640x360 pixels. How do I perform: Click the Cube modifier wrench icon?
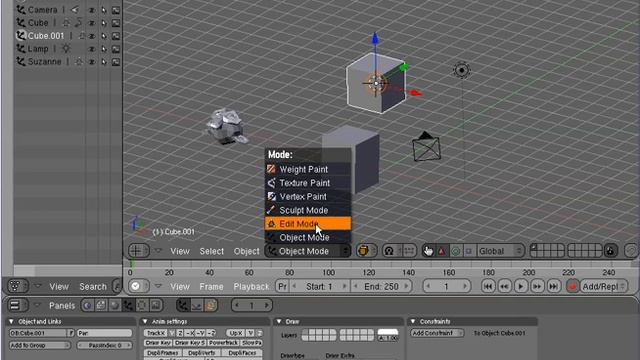[x=78, y=23]
